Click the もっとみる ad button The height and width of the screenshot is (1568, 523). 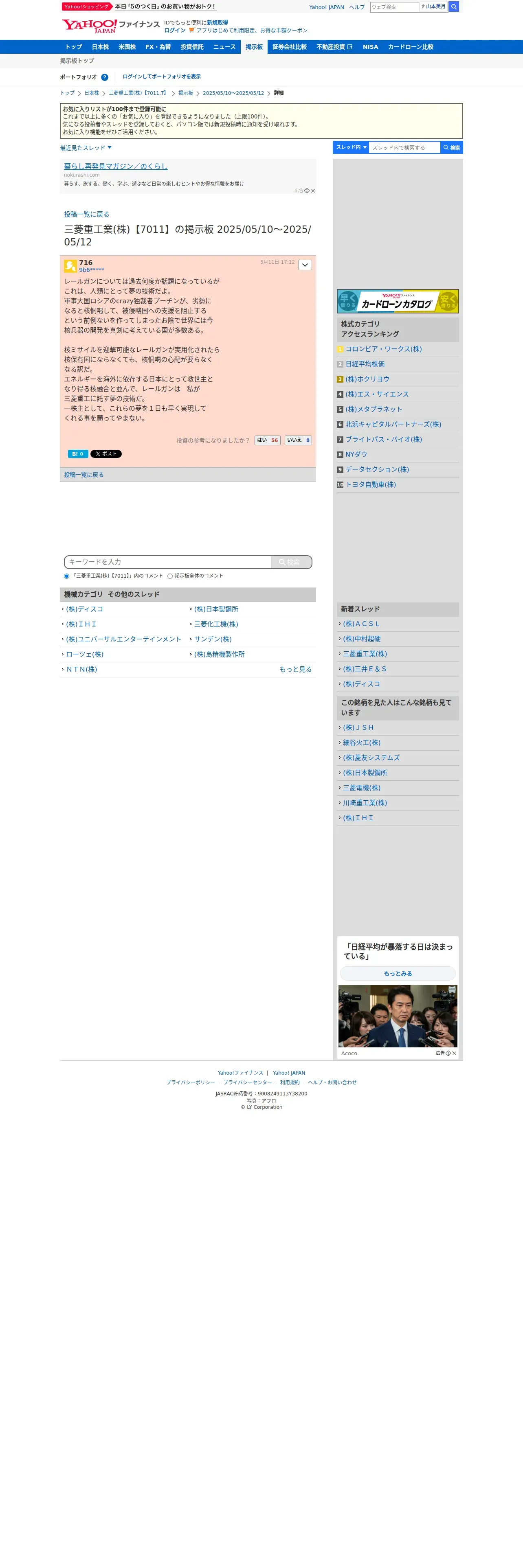[x=398, y=973]
